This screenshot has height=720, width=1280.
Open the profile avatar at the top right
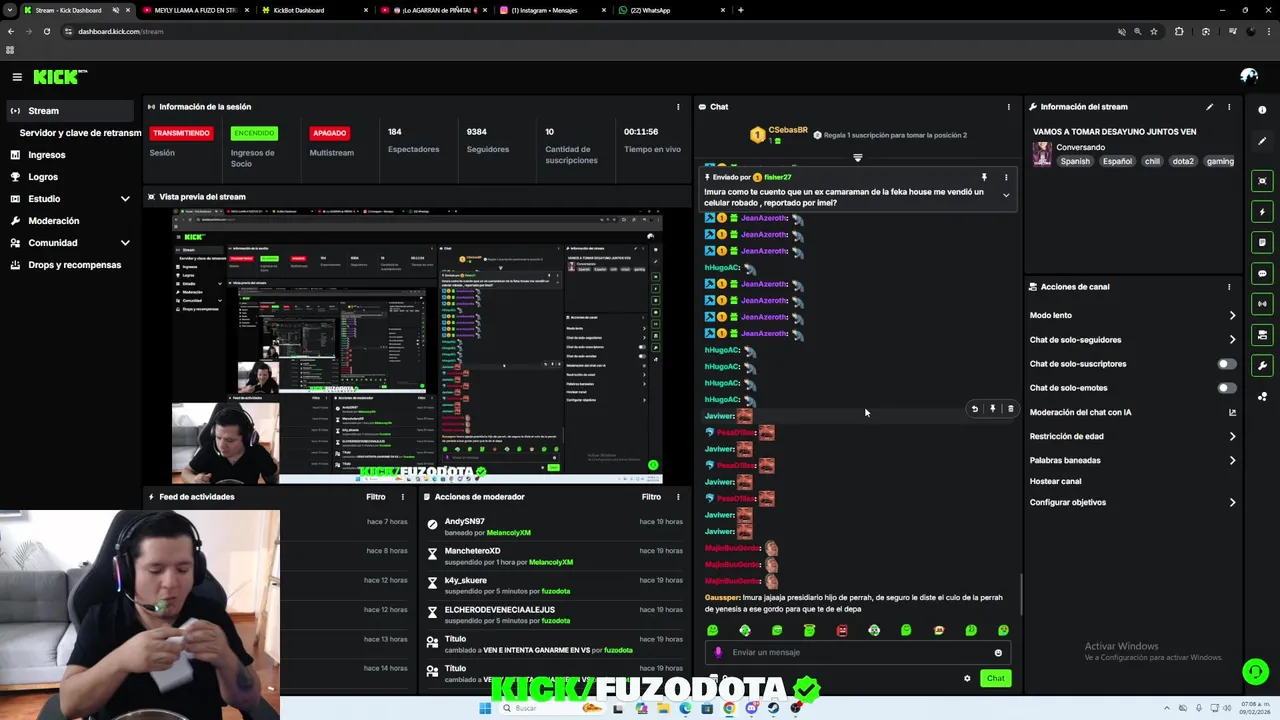click(1249, 76)
